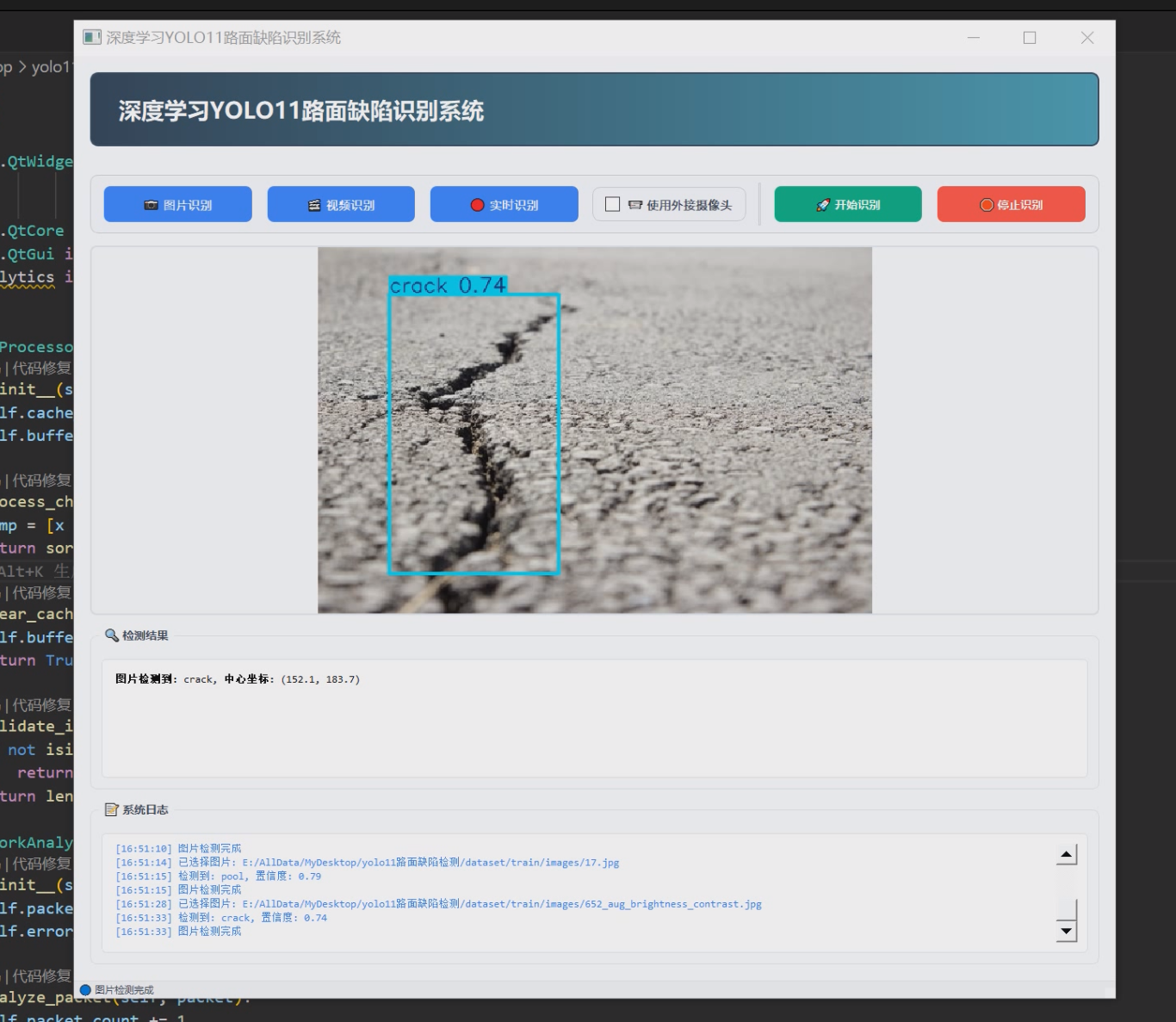Switch to video mode via 视频识别 button
Image resolution: width=1176 pixels, height=1022 pixels.
click(341, 204)
